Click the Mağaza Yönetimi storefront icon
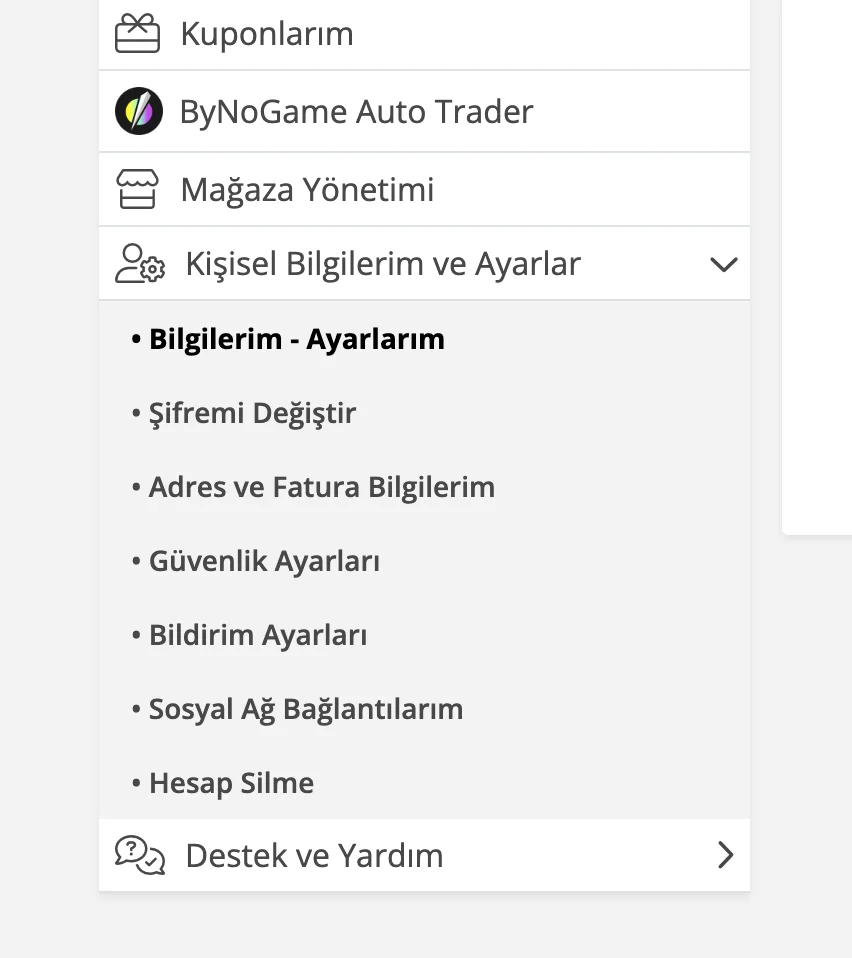The image size is (852, 958). (137, 189)
